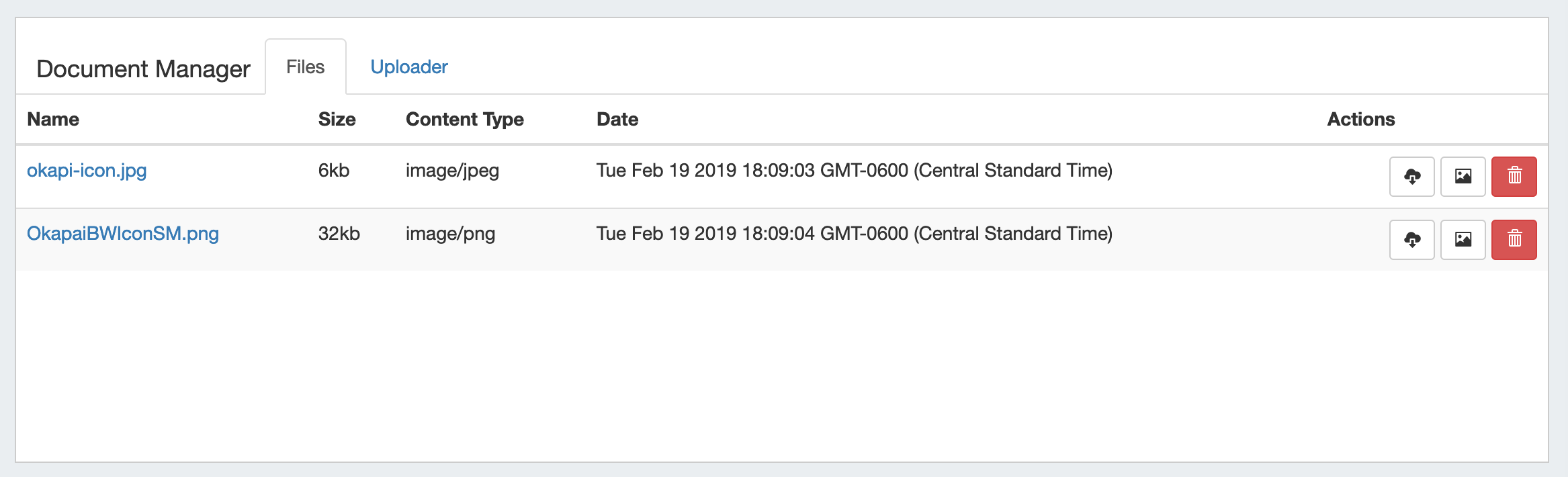Screen dimensions: 1568x477
Task: Open the OkapaiBWIconSM.png link
Action: coord(123,234)
